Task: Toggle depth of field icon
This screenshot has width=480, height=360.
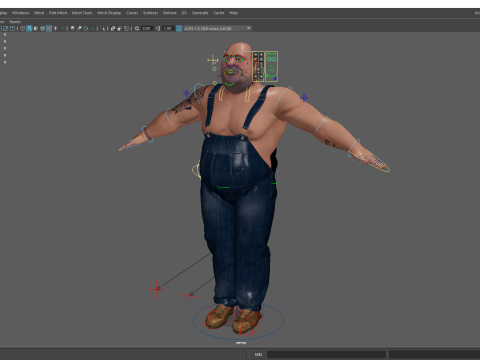Action: click(x=92, y=28)
